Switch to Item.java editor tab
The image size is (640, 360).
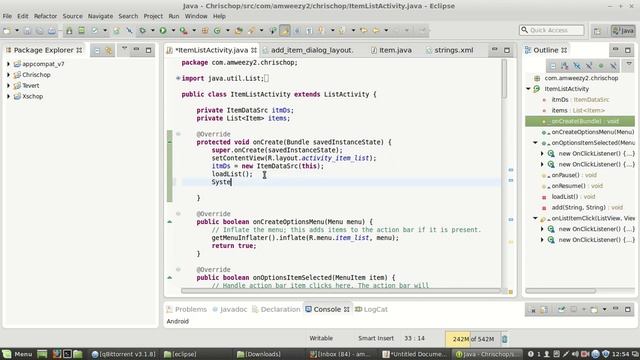click(x=391, y=50)
